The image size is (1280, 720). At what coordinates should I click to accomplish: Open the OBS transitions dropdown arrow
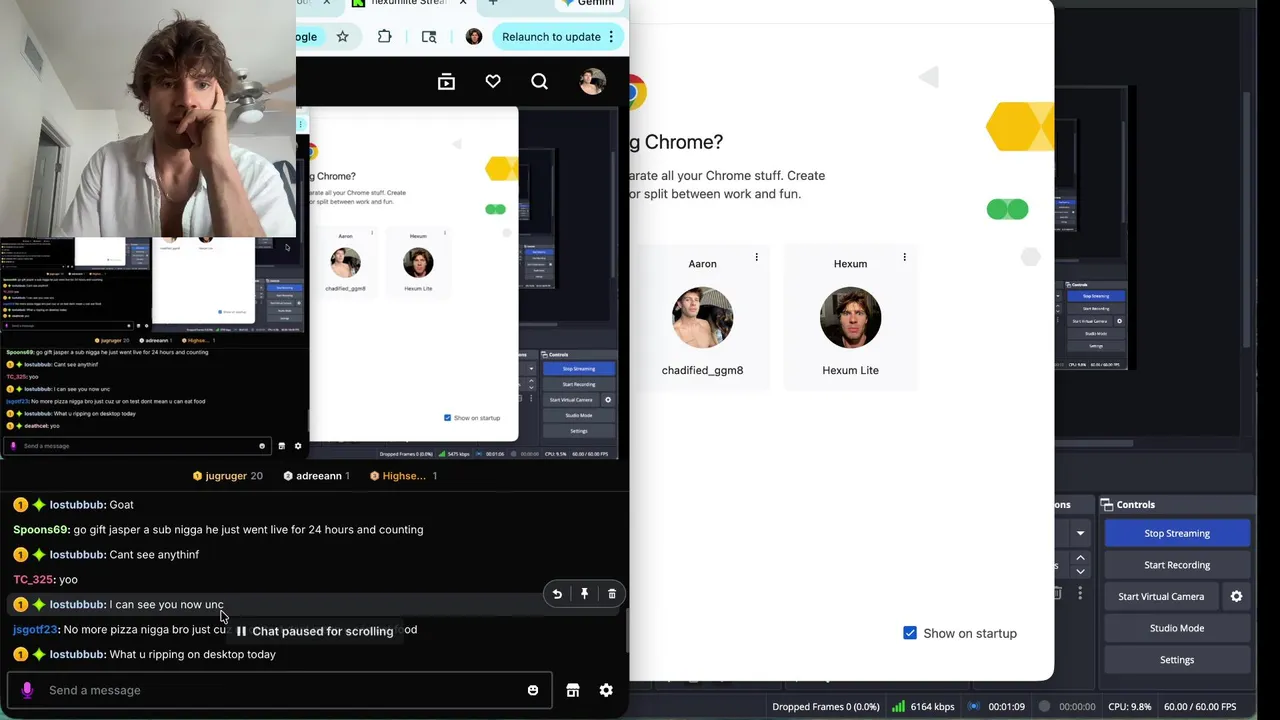point(1080,533)
